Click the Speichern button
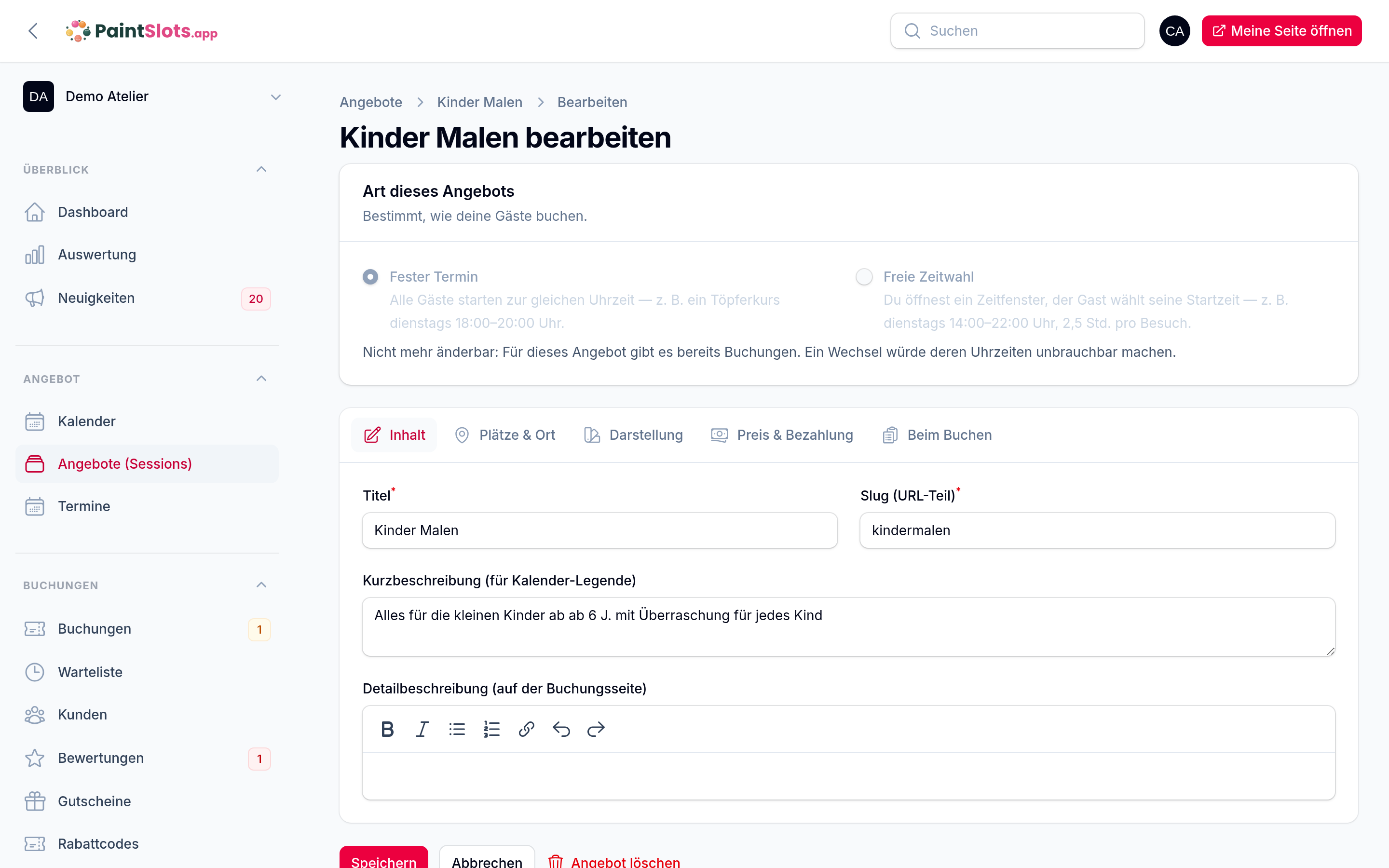Screen dimensions: 1389x868 click(x=383, y=857)
